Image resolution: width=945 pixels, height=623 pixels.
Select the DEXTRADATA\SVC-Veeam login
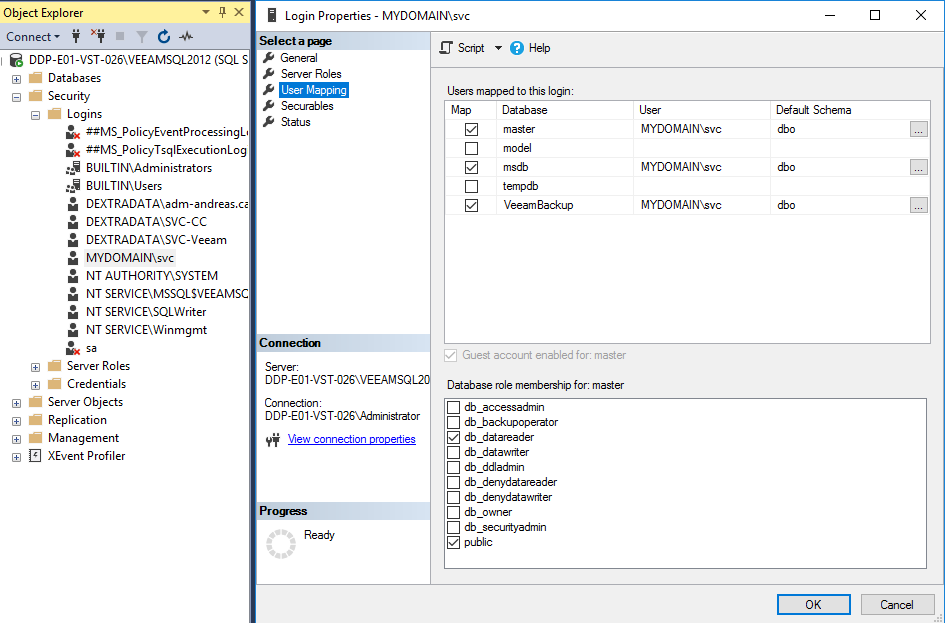pyautogui.click(x=156, y=240)
